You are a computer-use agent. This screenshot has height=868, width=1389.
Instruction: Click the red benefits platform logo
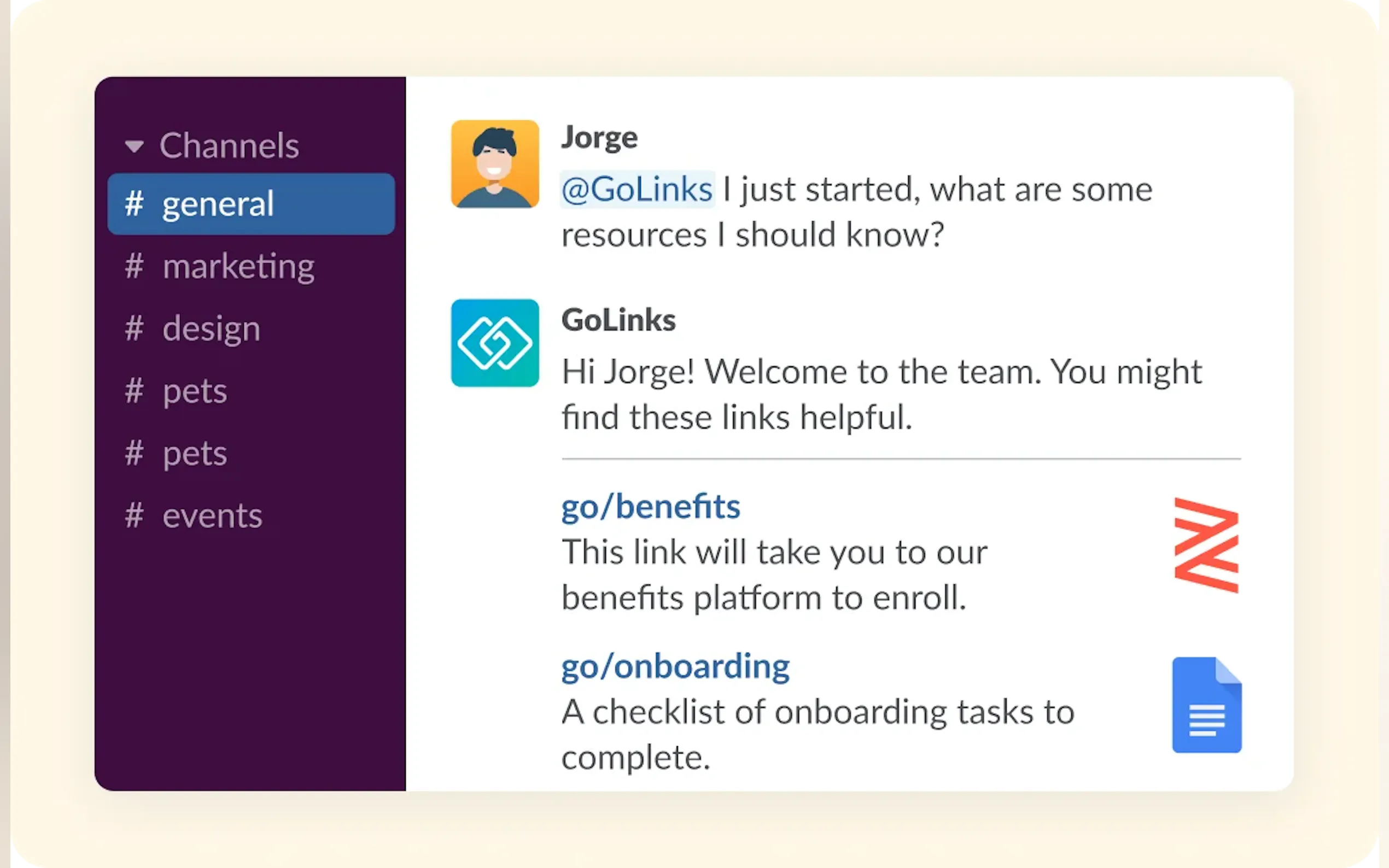[1206, 545]
